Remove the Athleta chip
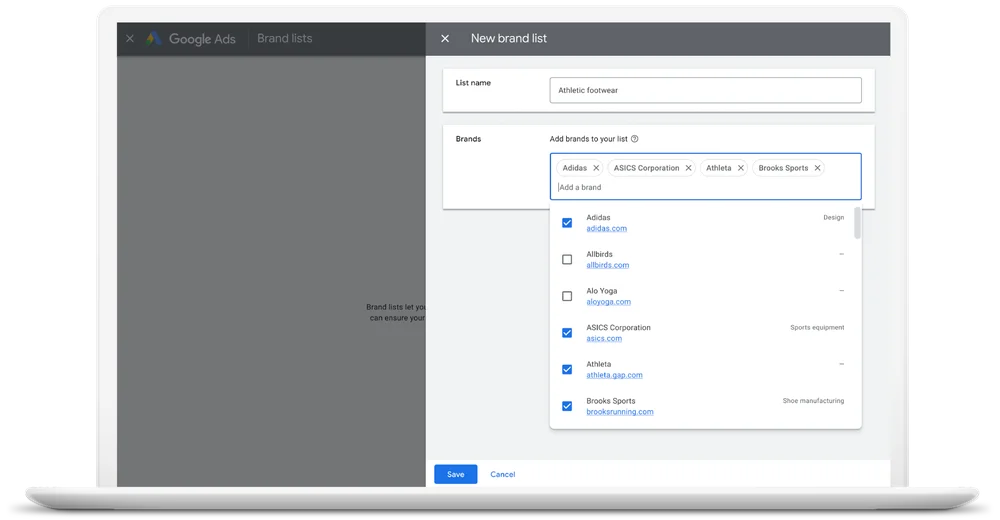The height and width of the screenshot is (520, 1000). click(x=741, y=168)
